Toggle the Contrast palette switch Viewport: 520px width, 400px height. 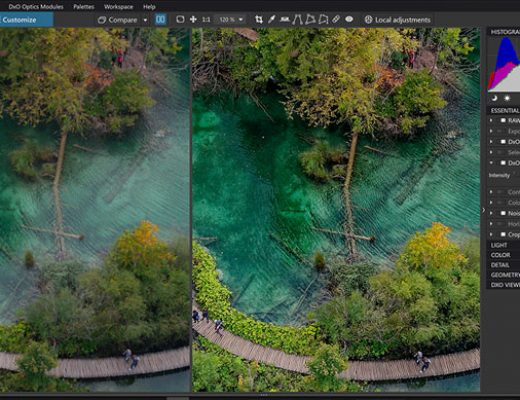[500, 192]
